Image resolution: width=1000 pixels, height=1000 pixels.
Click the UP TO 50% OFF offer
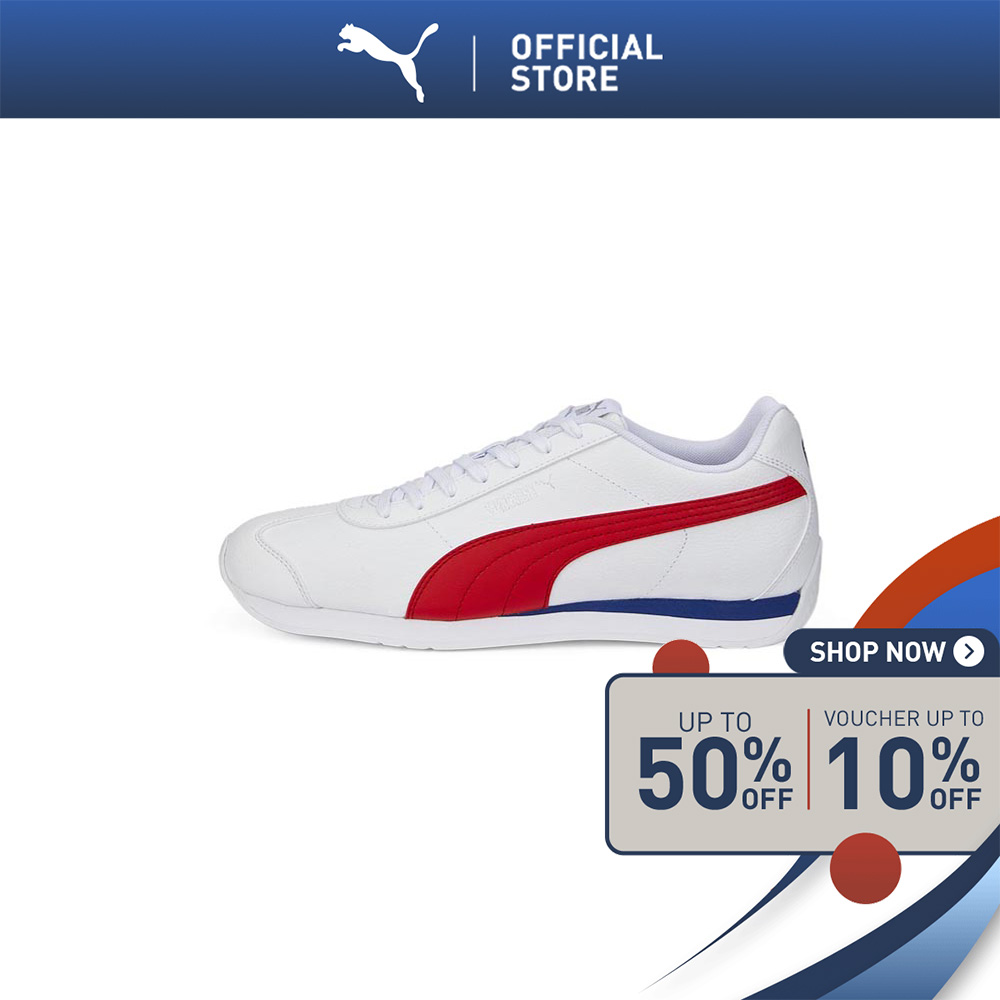click(715, 760)
